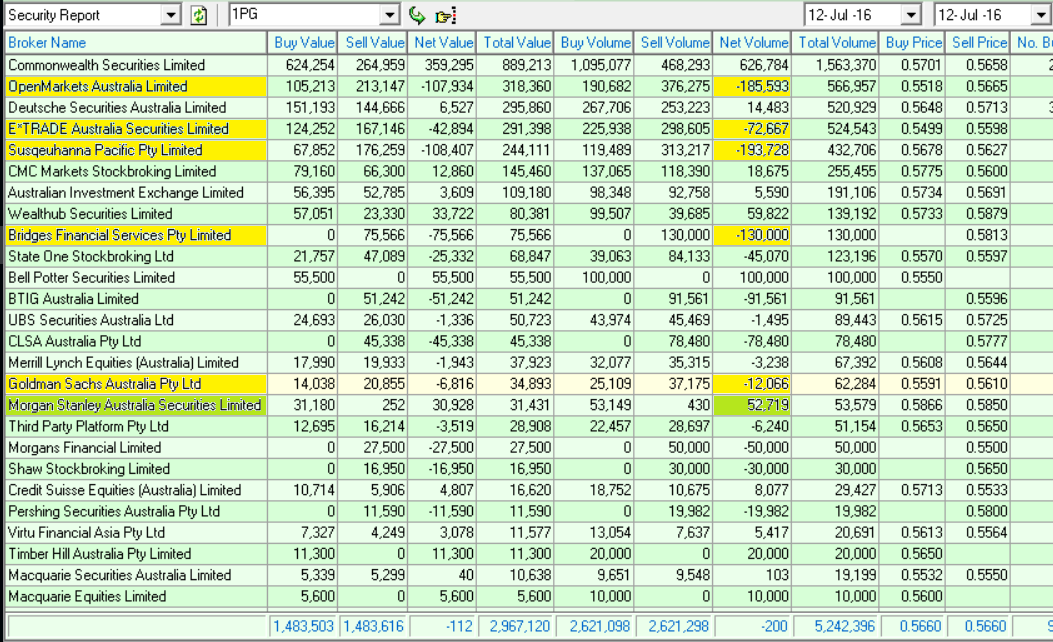Viewport: 1053px width, 642px height.
Task: Click green highlighted net volume 52,719 cell
Action: 752,406
